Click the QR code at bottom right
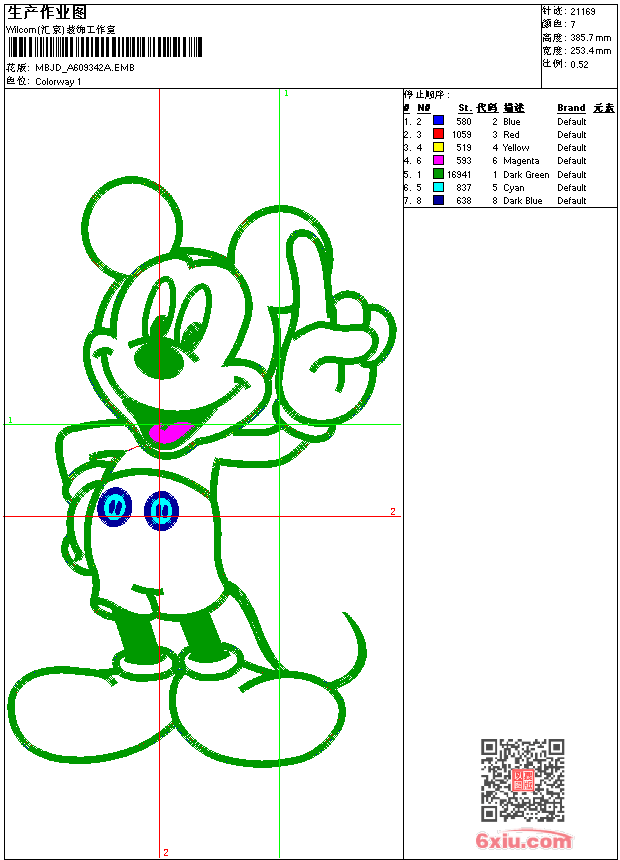The image size is (620, 860). click(523, 780)
